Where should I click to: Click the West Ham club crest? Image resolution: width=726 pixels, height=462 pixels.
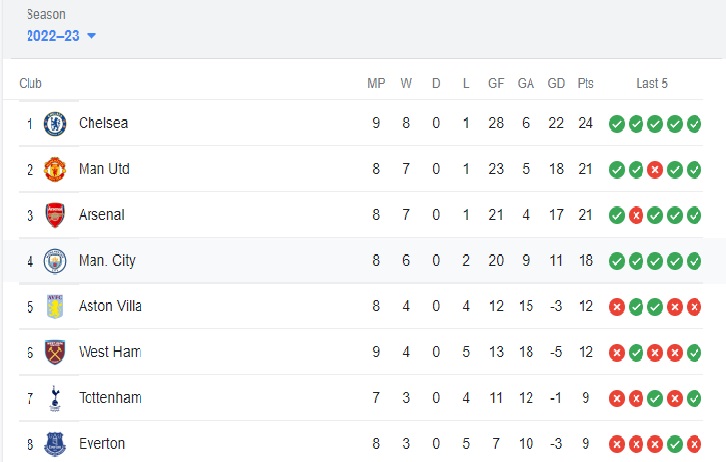[x=55, y=352]
